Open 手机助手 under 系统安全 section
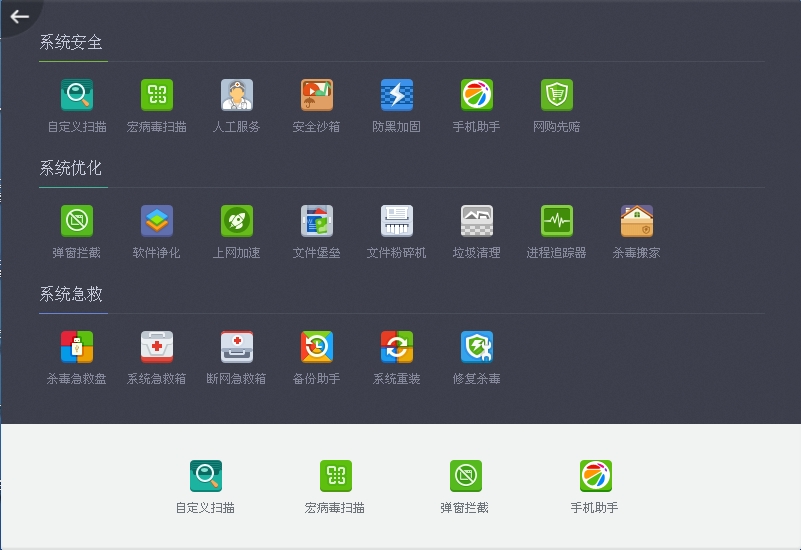Image resolution: width=801 pixels, height=550 pixels. (477, 96)
